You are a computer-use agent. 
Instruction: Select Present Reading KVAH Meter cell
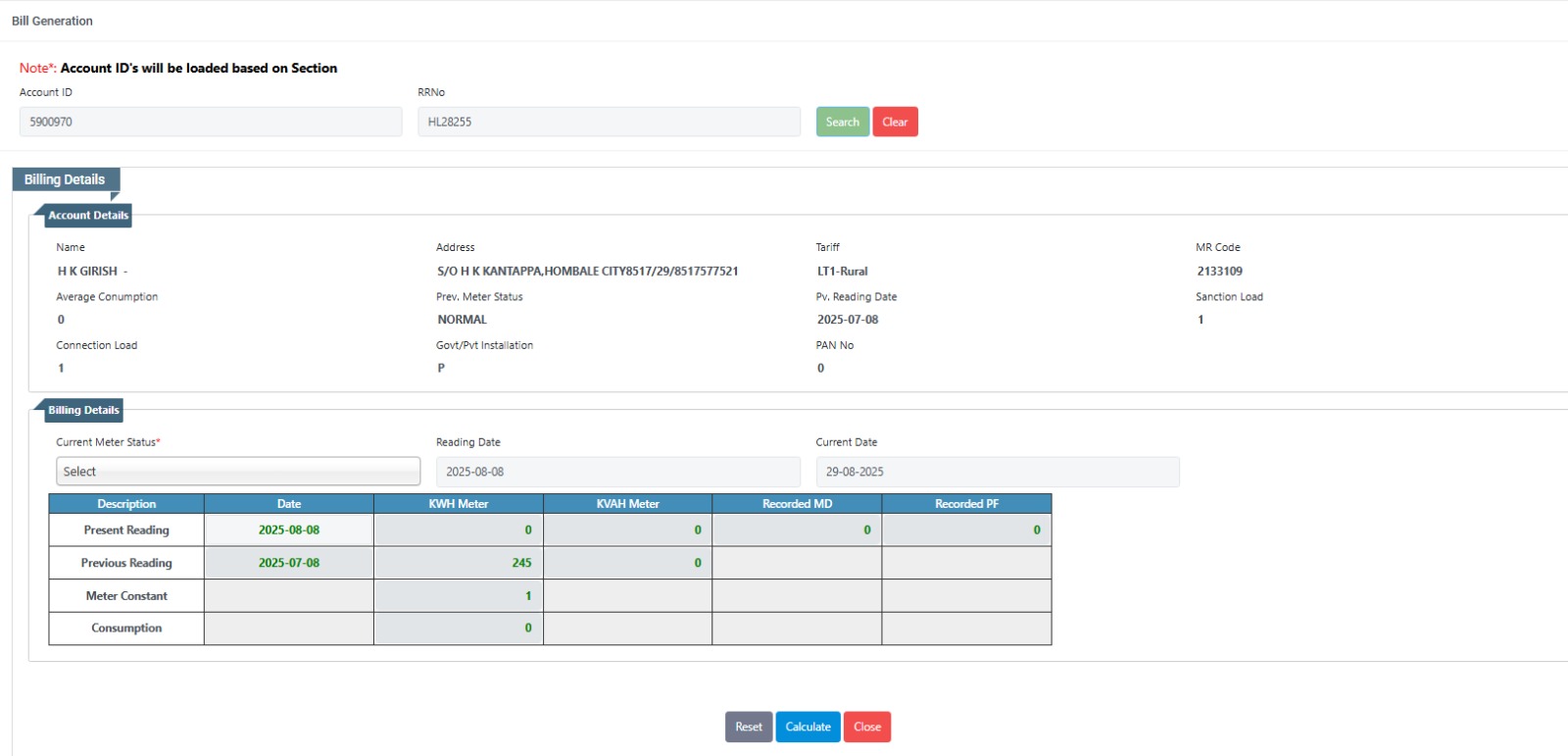tap(628, 530)
